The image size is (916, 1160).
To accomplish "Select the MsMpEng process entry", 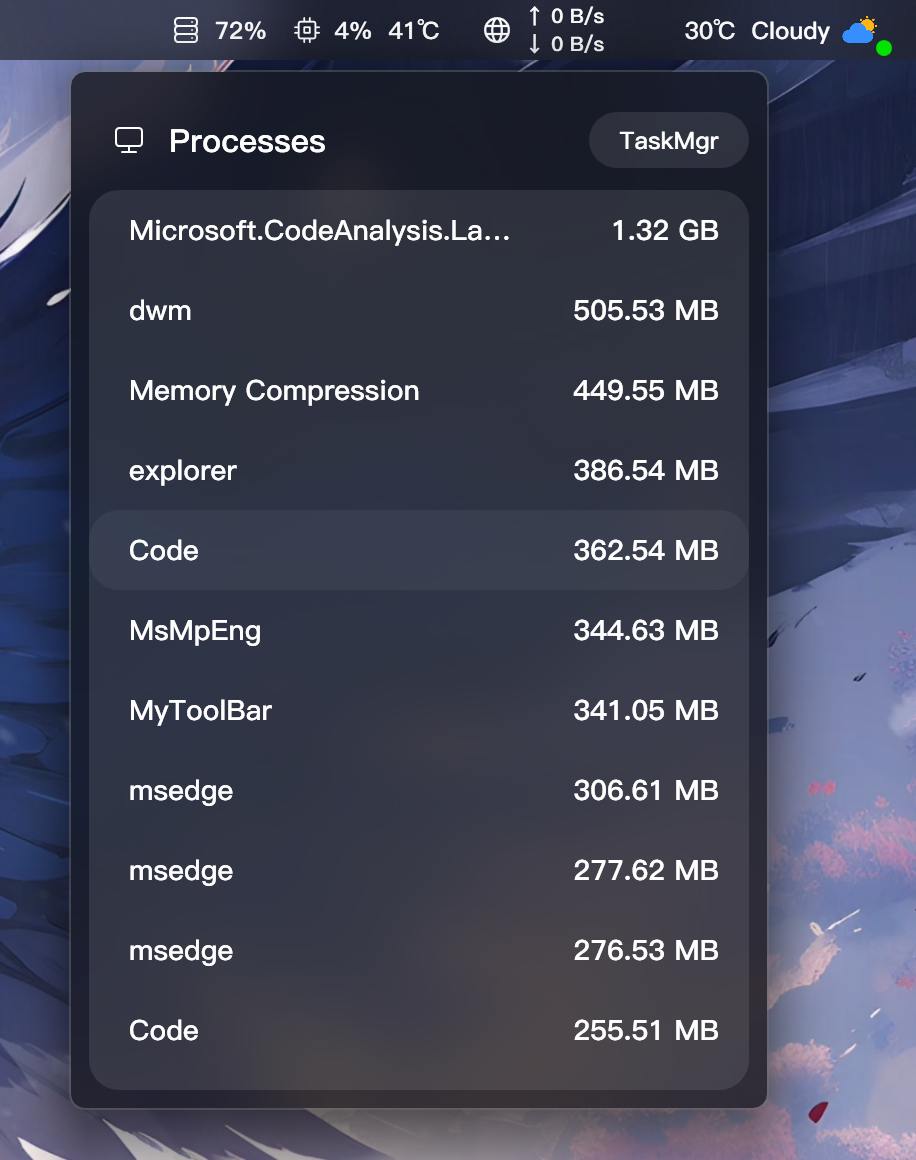I will 419,631.
